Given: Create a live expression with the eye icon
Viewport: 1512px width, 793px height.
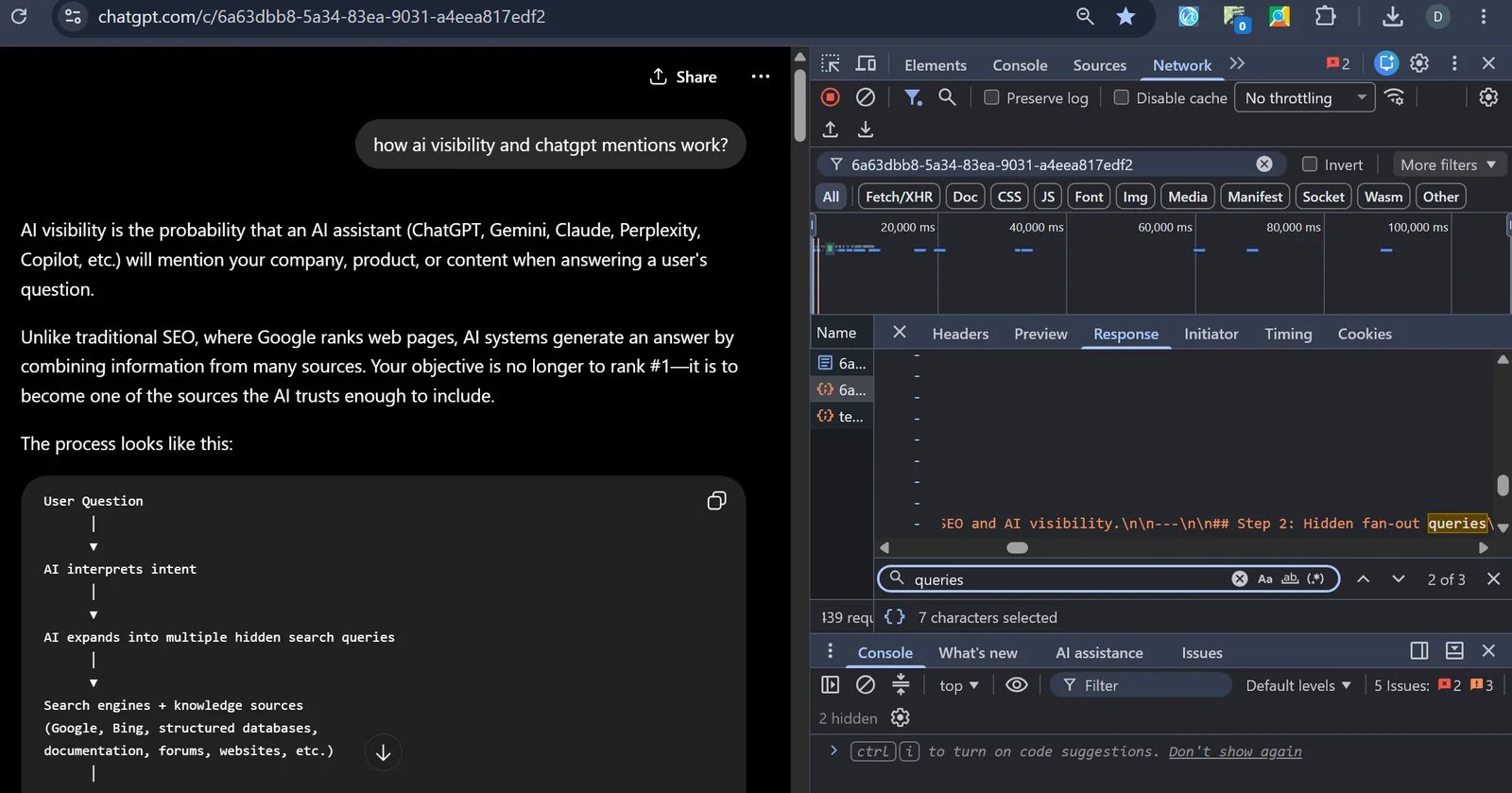Looking at the screenshot, I should tap(1017, 685).
